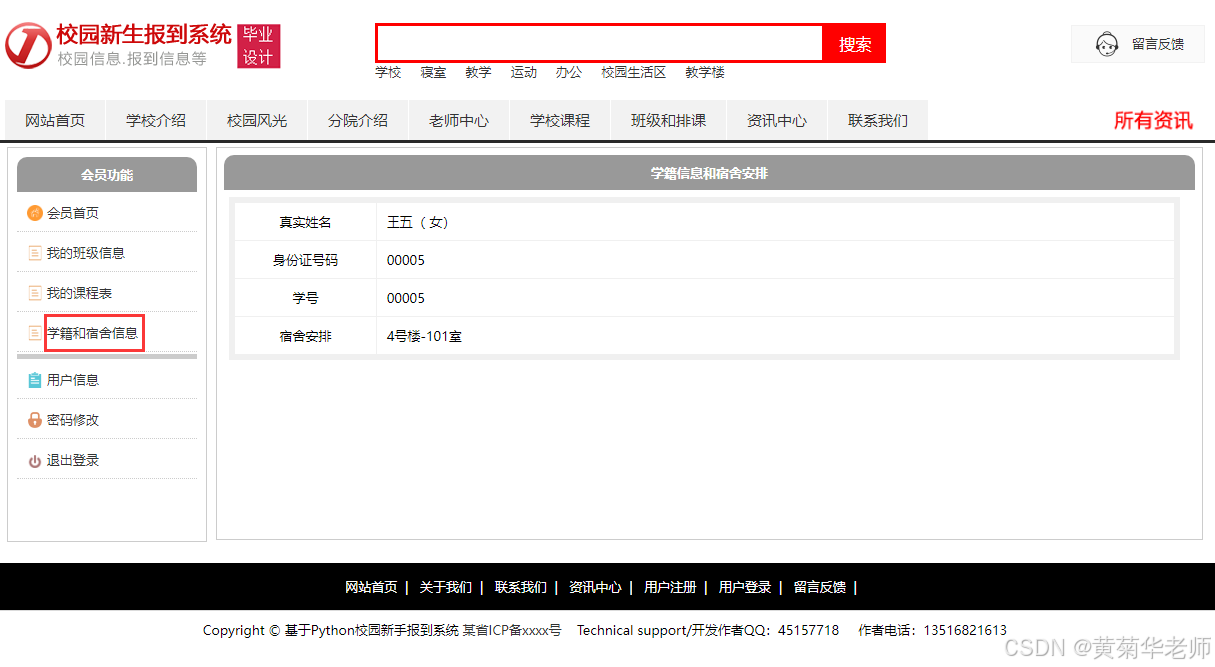The height and width of the screenshot is (667, 1215).
Task: Click the 我的班级信息 document icon
Action: (35, 253)
